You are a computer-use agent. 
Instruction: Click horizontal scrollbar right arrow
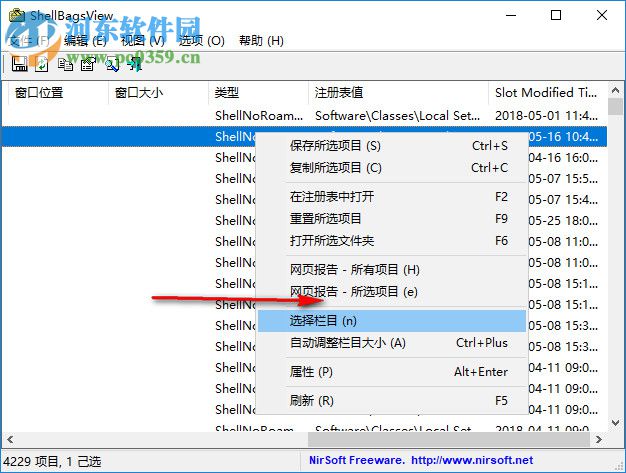(x=598, y=440)
